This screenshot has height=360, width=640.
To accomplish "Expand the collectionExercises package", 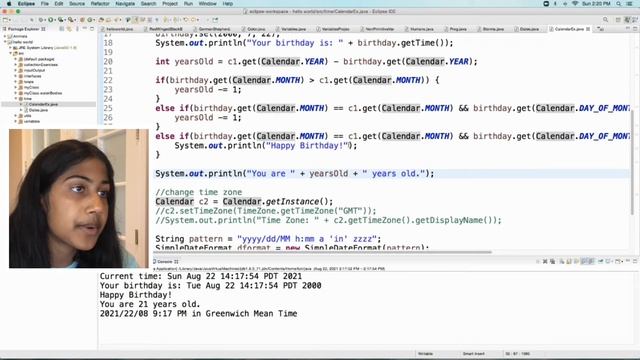I will pos(16,65).
